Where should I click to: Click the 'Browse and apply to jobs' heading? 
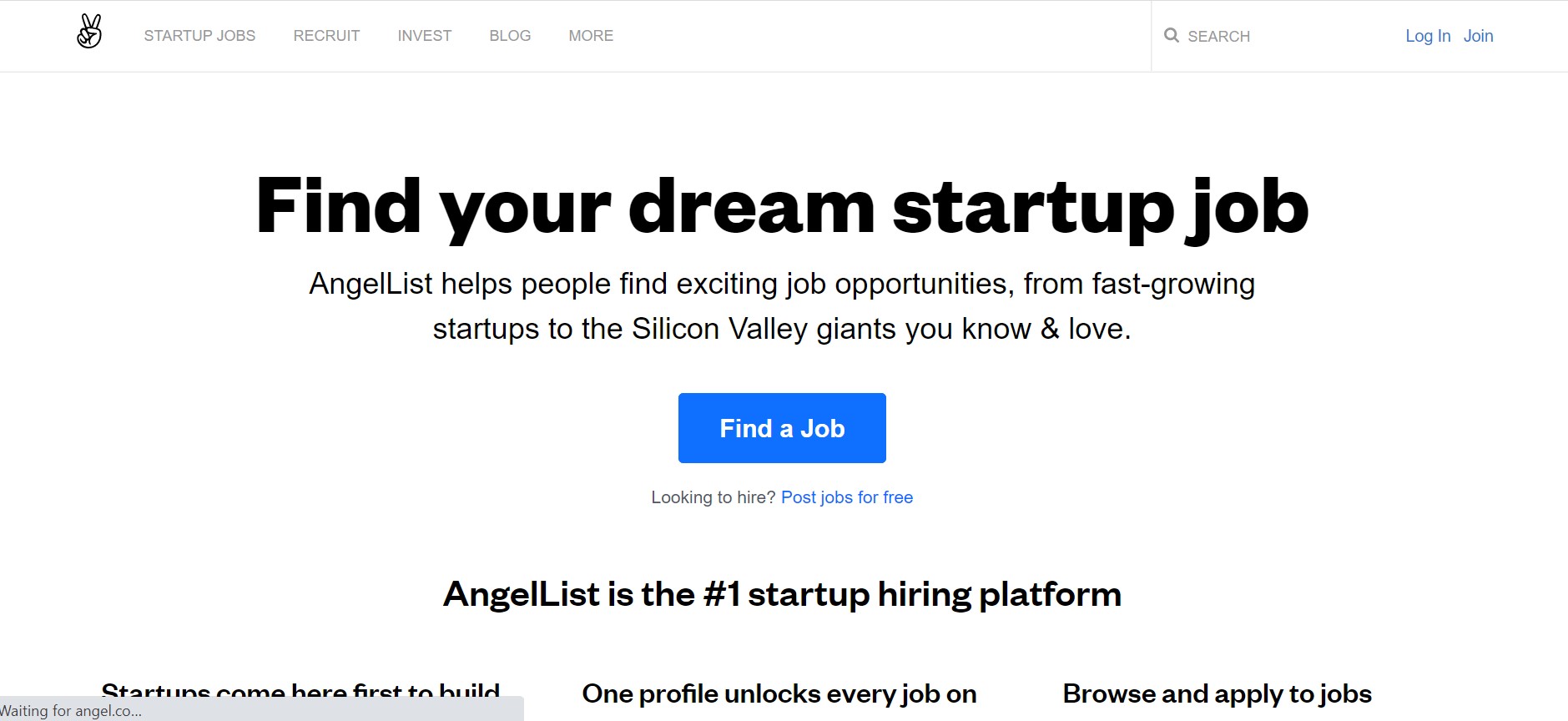(x=1218, y=693)
